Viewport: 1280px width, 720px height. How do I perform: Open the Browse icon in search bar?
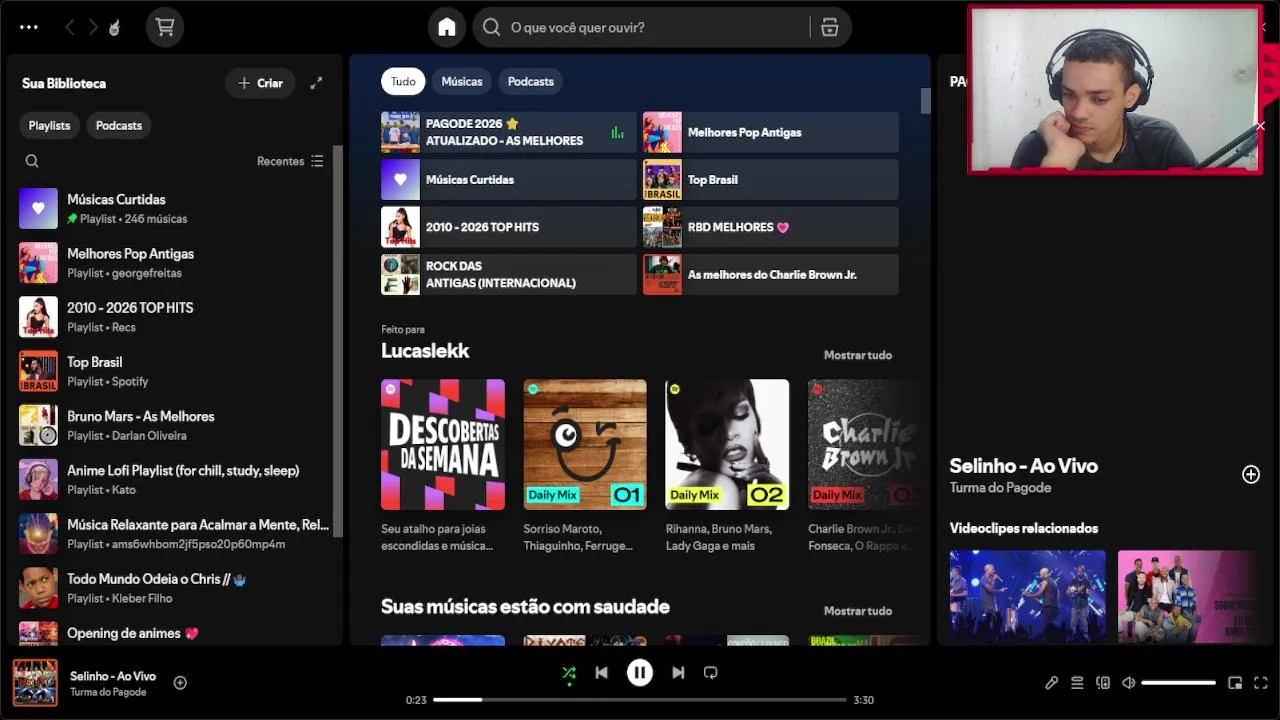pyautogui.click(x=830, y=27)
